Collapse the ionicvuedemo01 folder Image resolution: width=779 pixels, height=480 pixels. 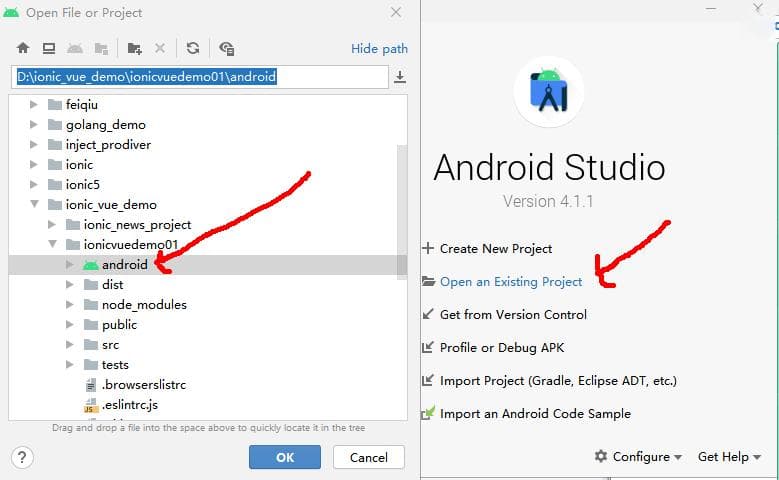point(52,244)
